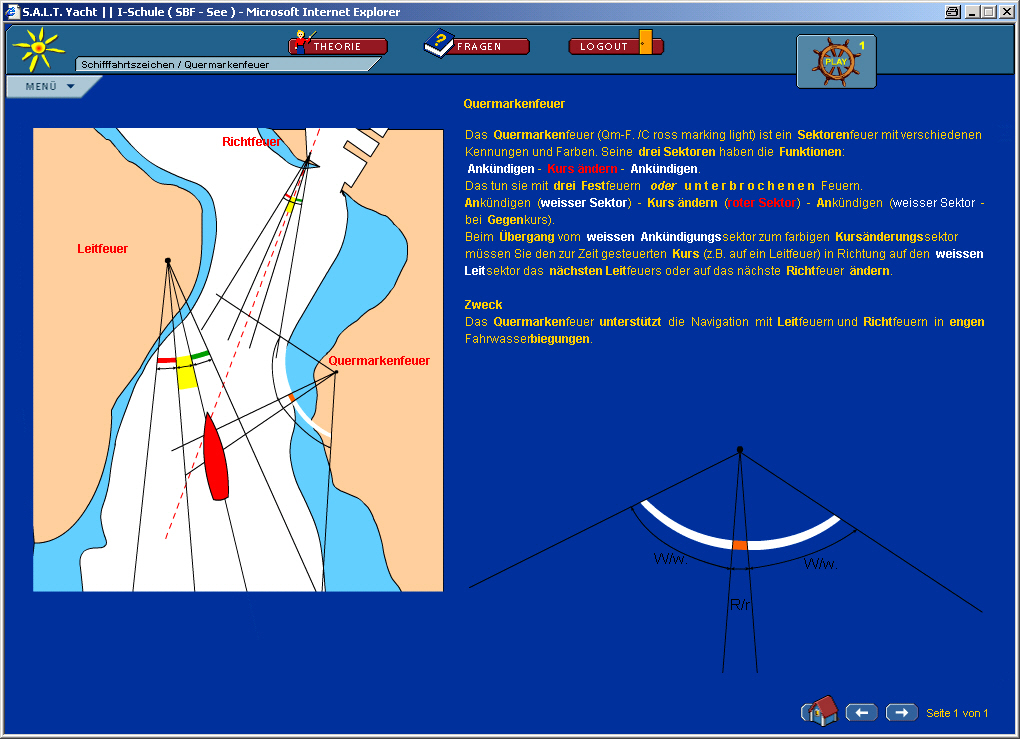Click the 'Zweck' subheading

(x=483, y=304)
